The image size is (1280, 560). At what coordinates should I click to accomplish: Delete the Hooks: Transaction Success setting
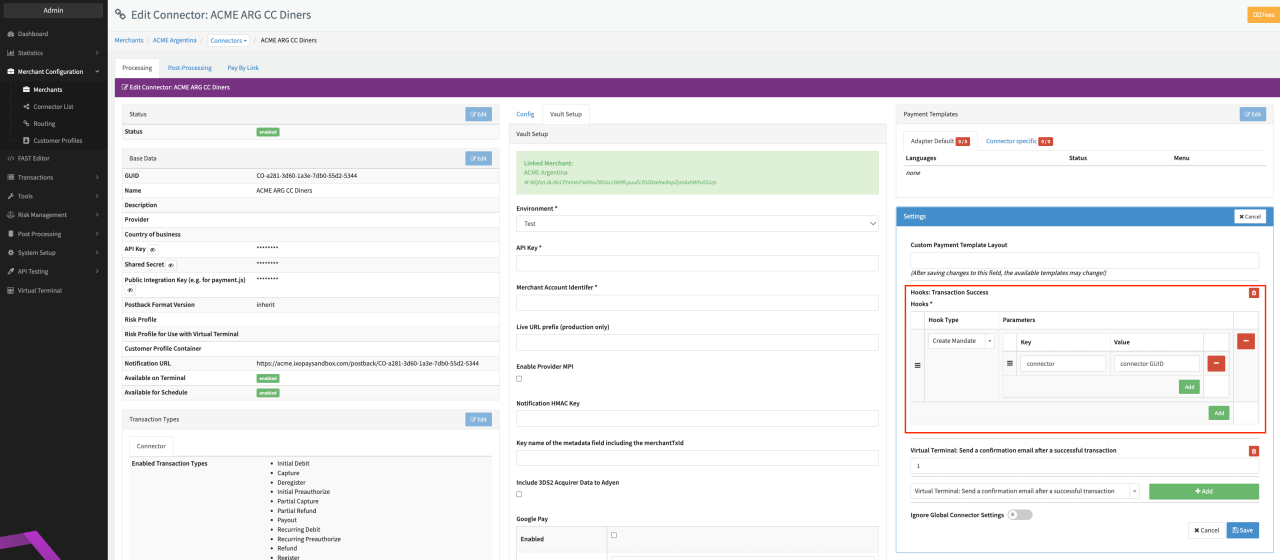(x=1254, y=293)
